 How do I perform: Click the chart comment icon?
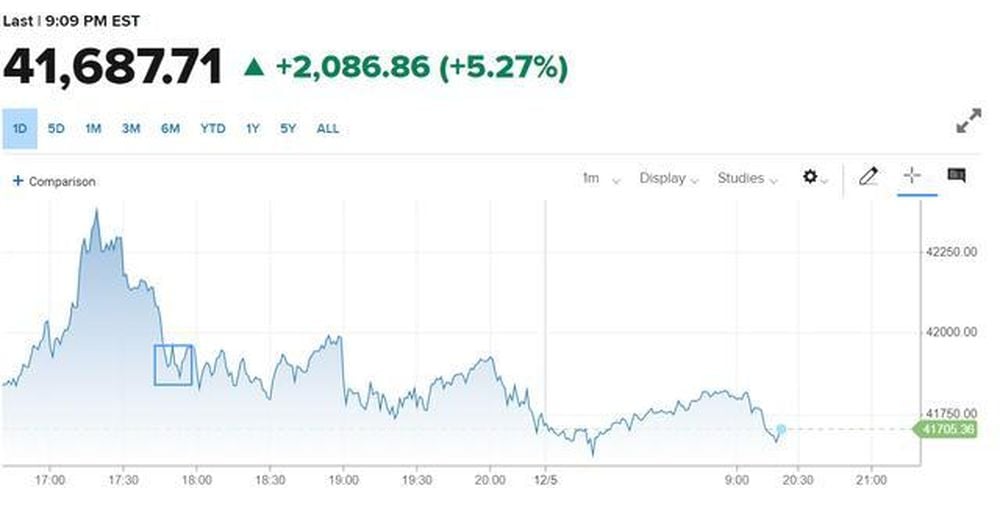956,176
